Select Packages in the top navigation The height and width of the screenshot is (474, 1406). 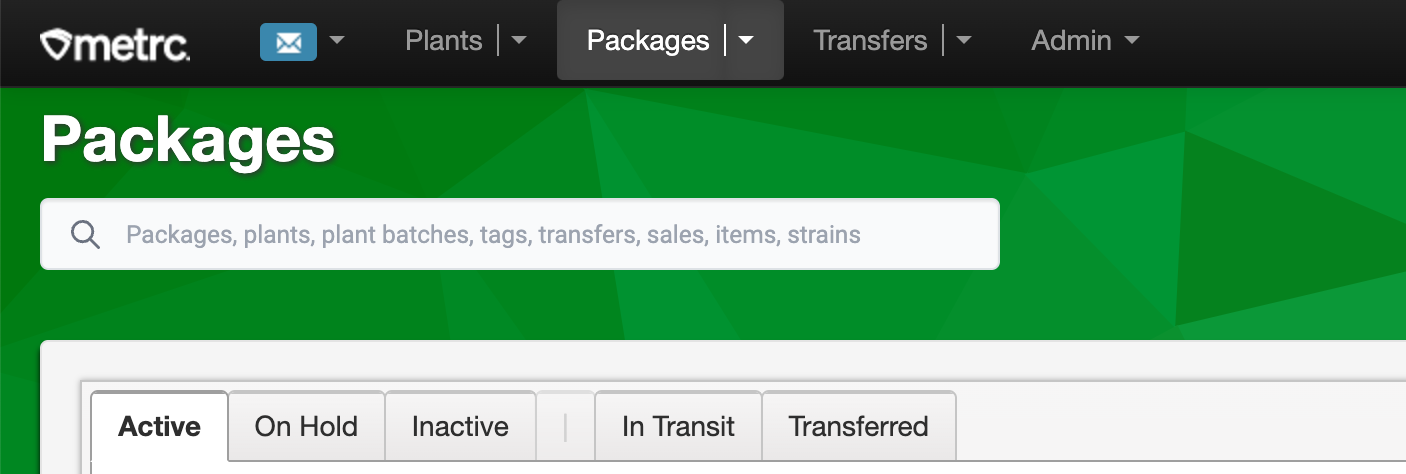648,41
